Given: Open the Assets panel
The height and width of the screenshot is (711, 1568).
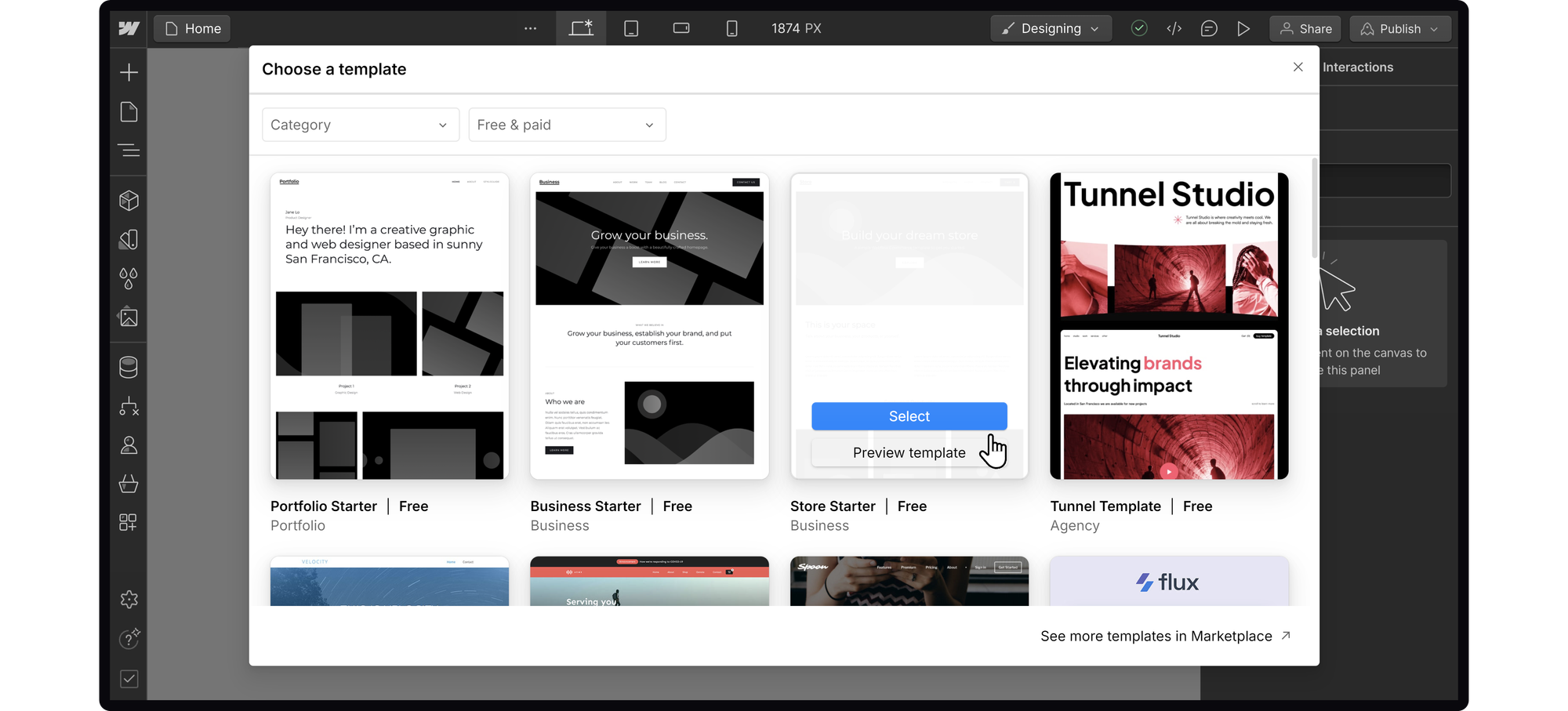Looking at the screenshot, I should (x=128, y=317).
